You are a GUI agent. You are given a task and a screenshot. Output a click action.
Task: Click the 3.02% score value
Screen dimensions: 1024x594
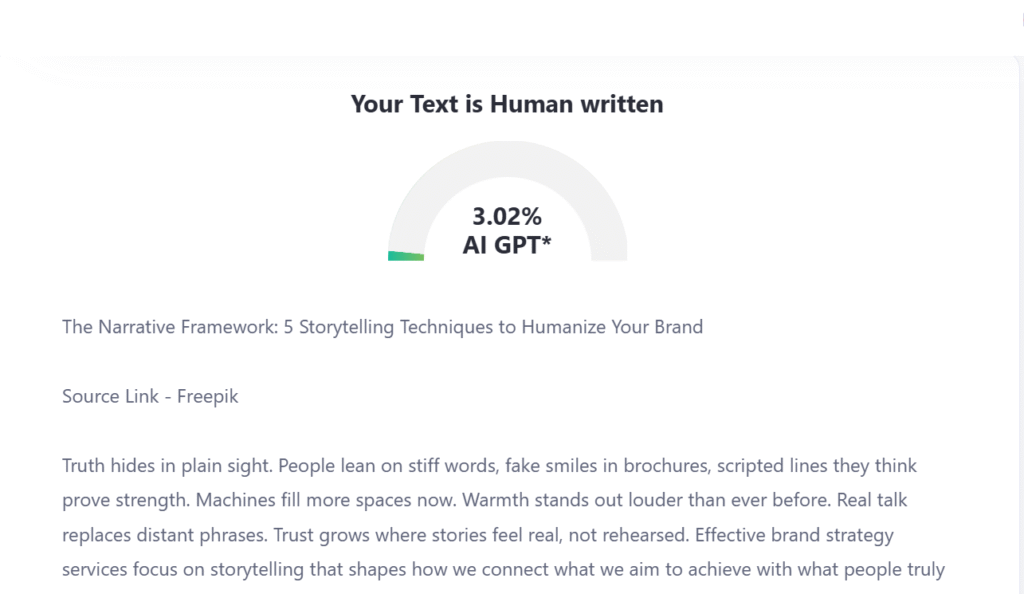[507, 216]
